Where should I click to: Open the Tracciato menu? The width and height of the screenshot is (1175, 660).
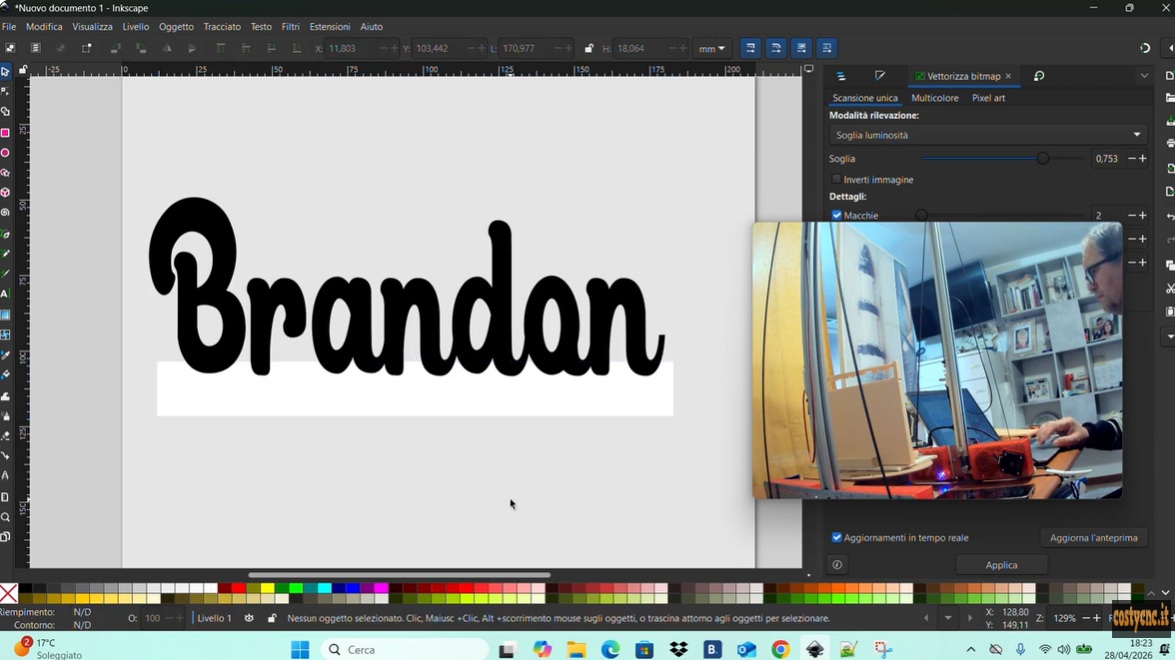coord(222,26)
